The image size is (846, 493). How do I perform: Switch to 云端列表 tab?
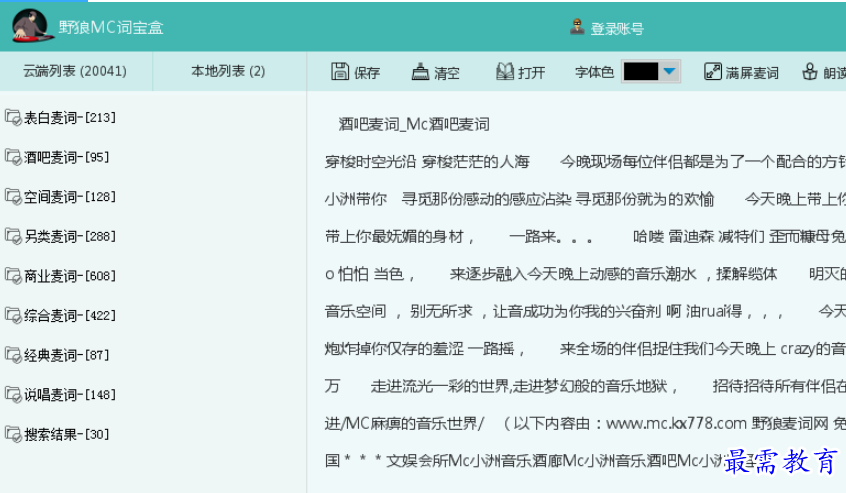click(75, 71)
